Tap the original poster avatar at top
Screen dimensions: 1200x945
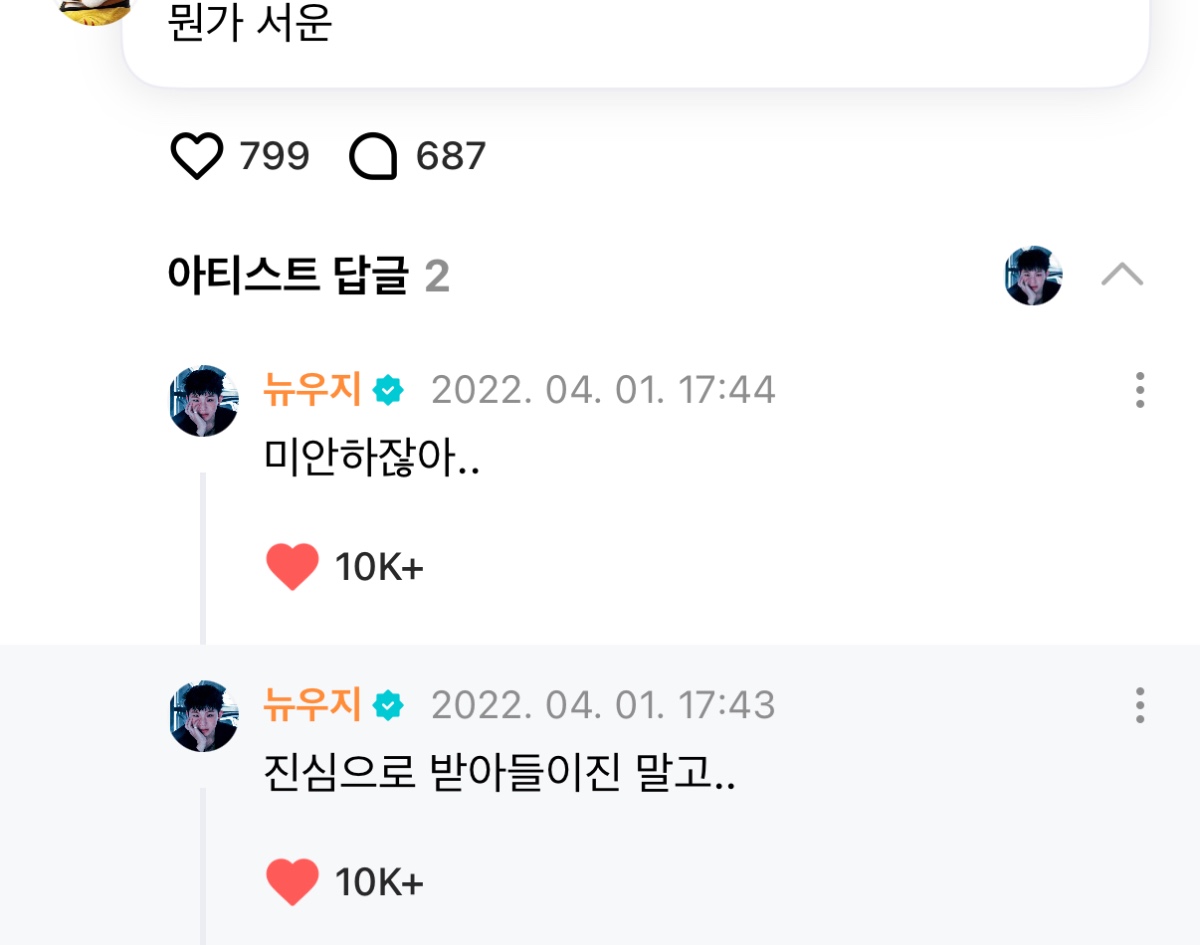tap(95, 10)
